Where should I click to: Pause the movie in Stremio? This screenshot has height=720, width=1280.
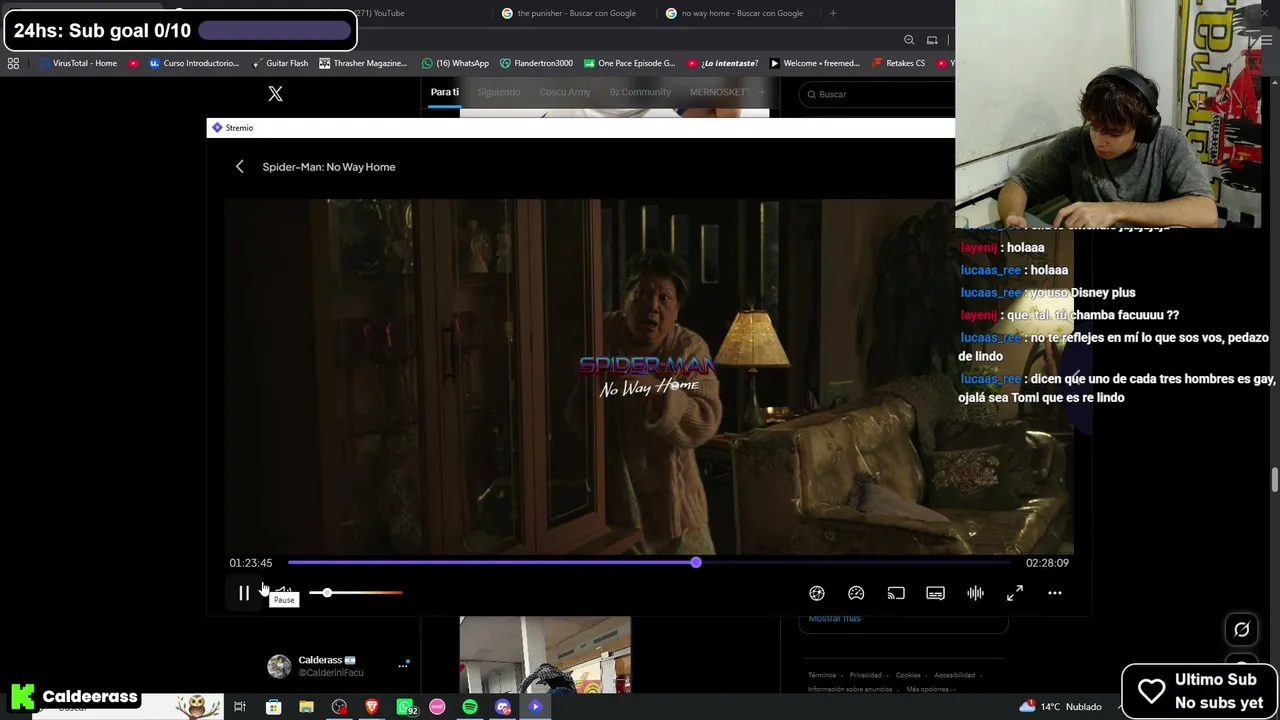click(243, 593)
